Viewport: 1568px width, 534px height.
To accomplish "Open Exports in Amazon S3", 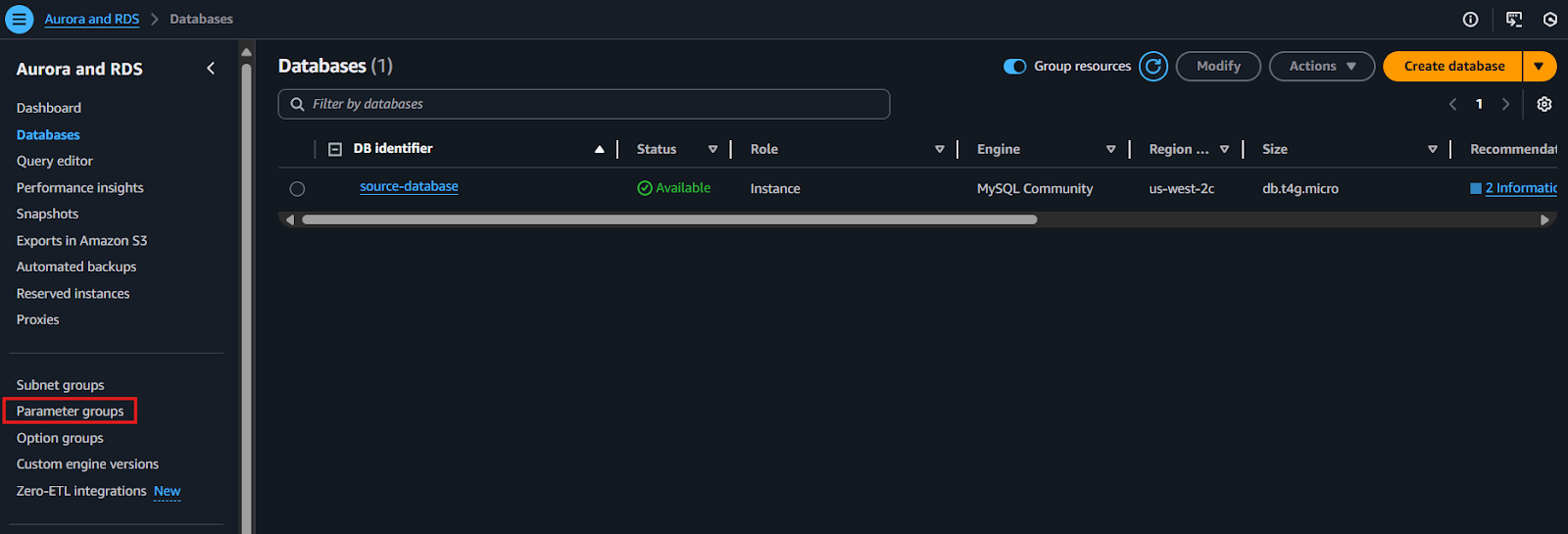I will [x=81, y=240].
